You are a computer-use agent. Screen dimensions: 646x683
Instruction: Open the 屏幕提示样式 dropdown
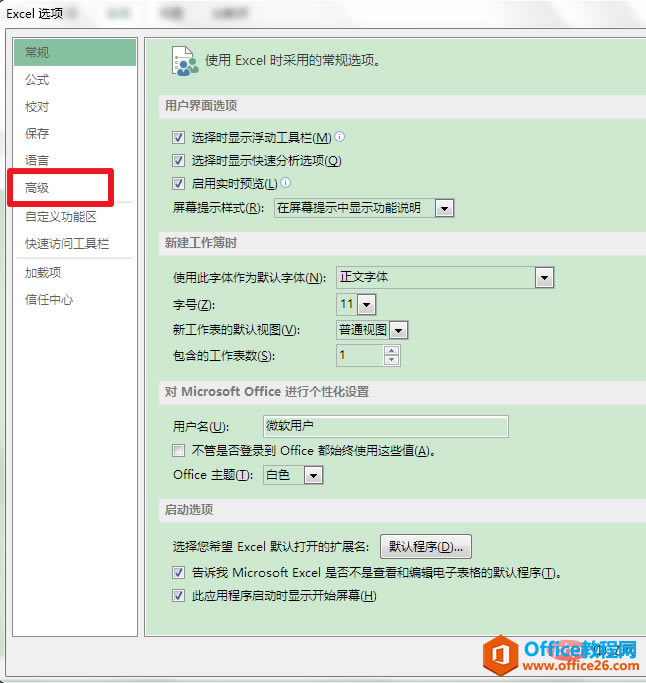tap(444, 208)
